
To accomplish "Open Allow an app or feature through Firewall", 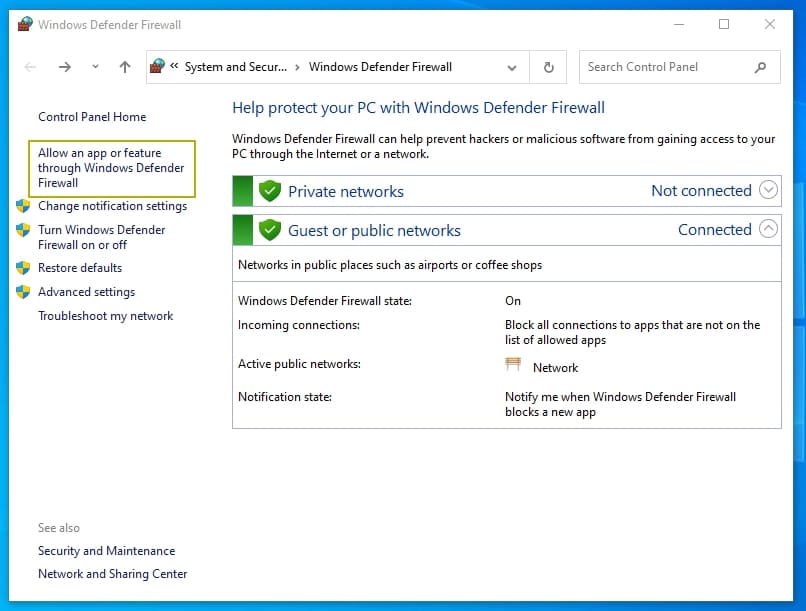I will (x=111, y=168).
